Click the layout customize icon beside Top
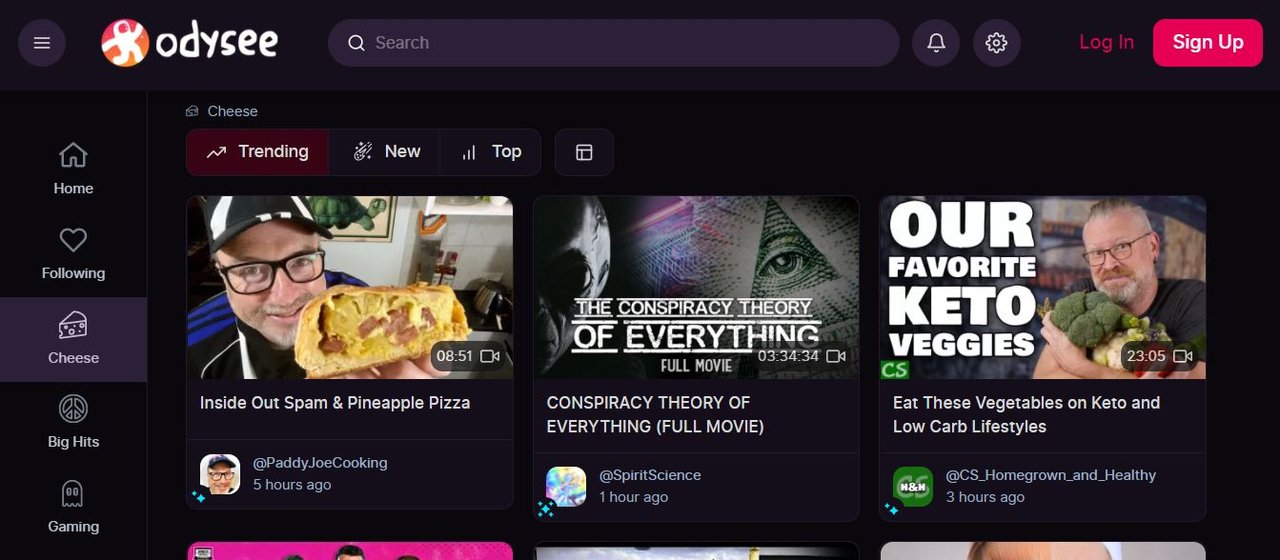Image resolution: width=1280 pixels, height=560 pixels. pos(584,152)
